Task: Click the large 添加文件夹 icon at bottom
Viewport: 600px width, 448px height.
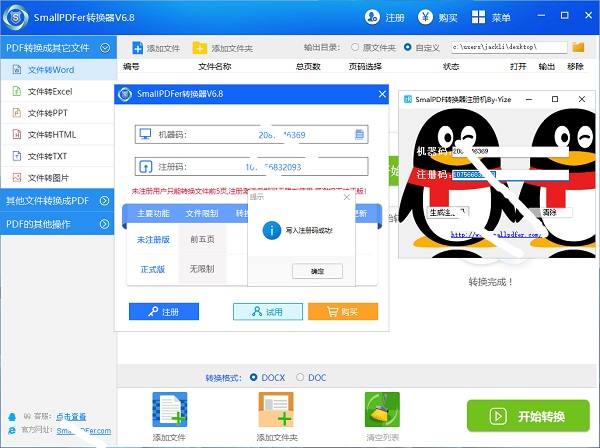Action: [276, 409]
